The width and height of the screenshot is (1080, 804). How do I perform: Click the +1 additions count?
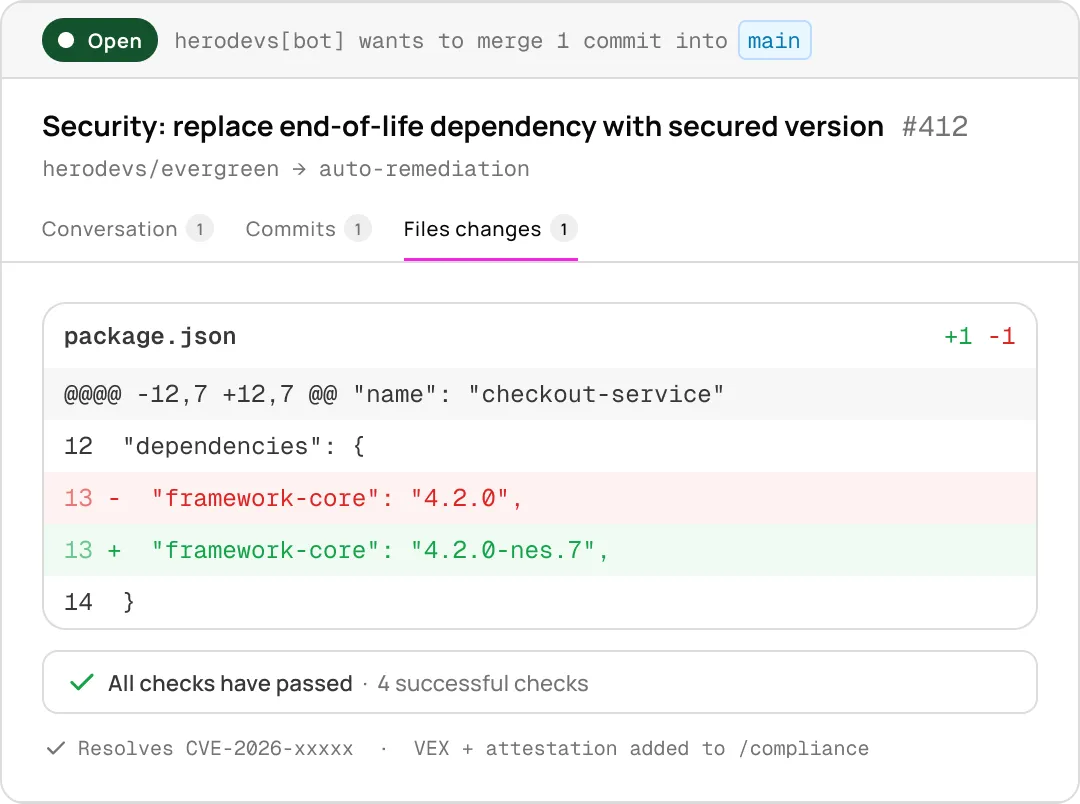click(x=958, y=336)
